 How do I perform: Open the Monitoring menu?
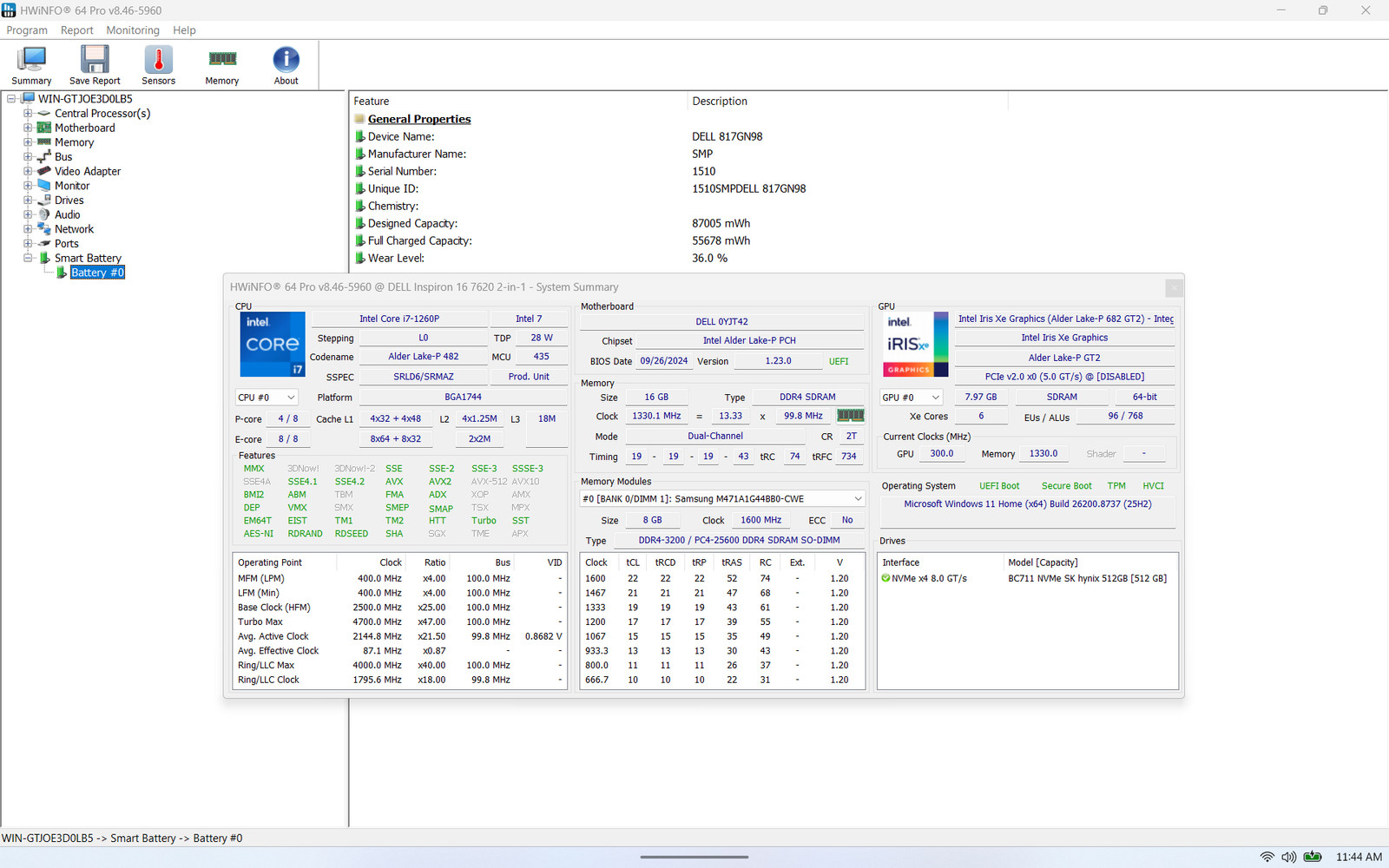133,30
